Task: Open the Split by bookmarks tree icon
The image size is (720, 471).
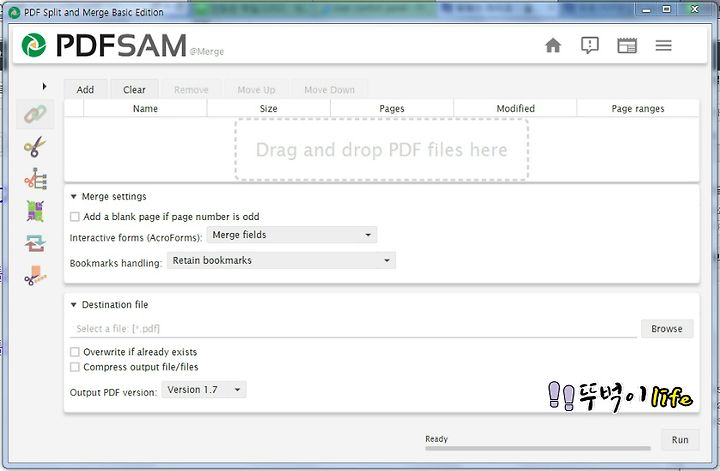Action: [x=35, y=179]
